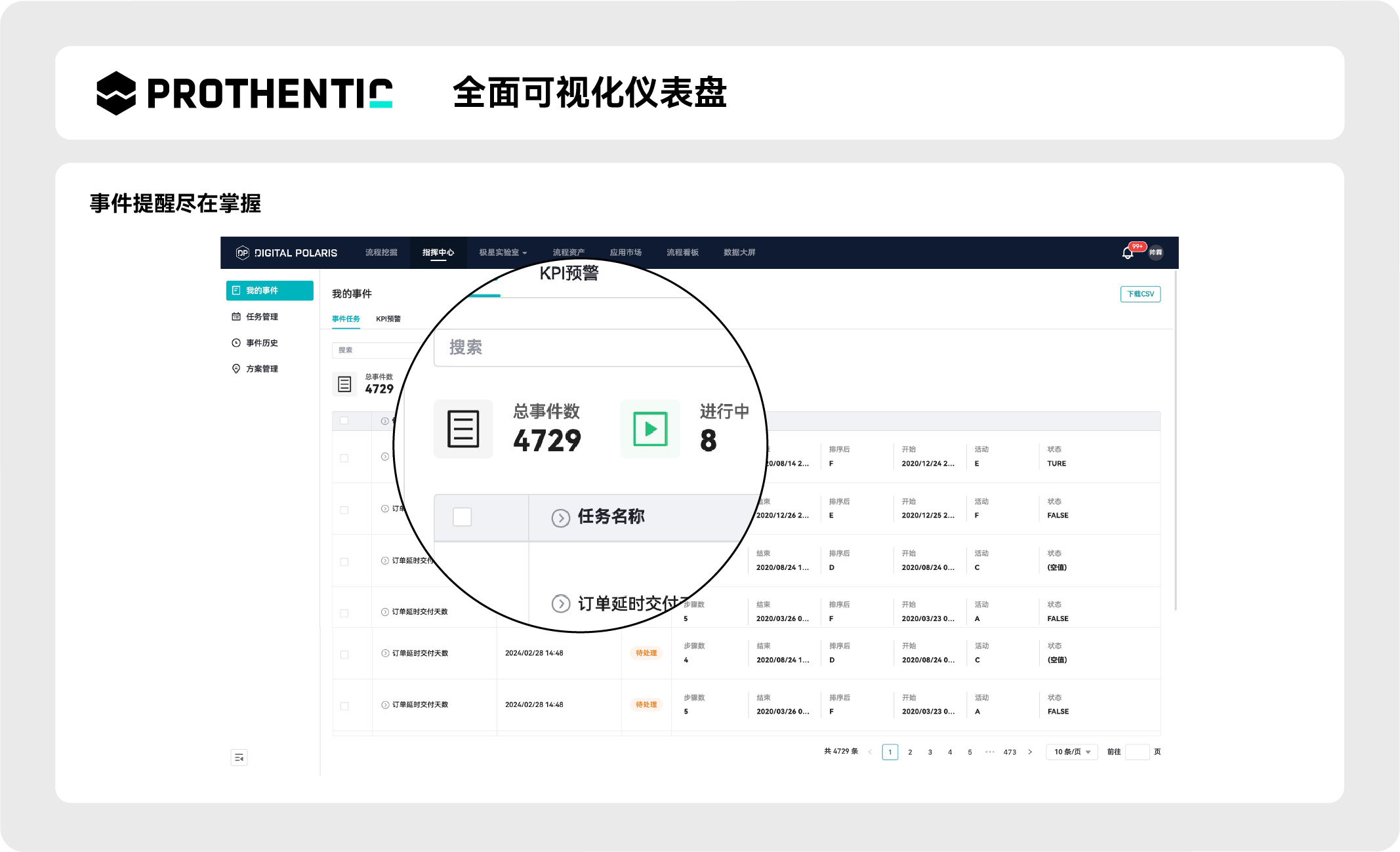Image resolution: width=1400 pixels, height=852 pixels.
Task: Open the 流程挖掘 navigation menu
Action: click(381, 253)
